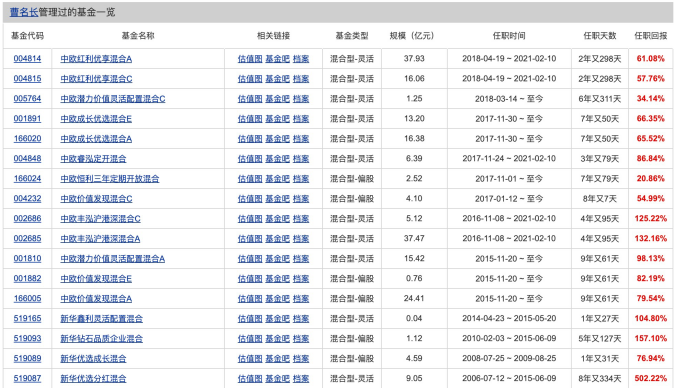Open 新华鑫利灵活配置混合 fund link
The height and width of the screenshot is (388, 674).
(101, 318)
